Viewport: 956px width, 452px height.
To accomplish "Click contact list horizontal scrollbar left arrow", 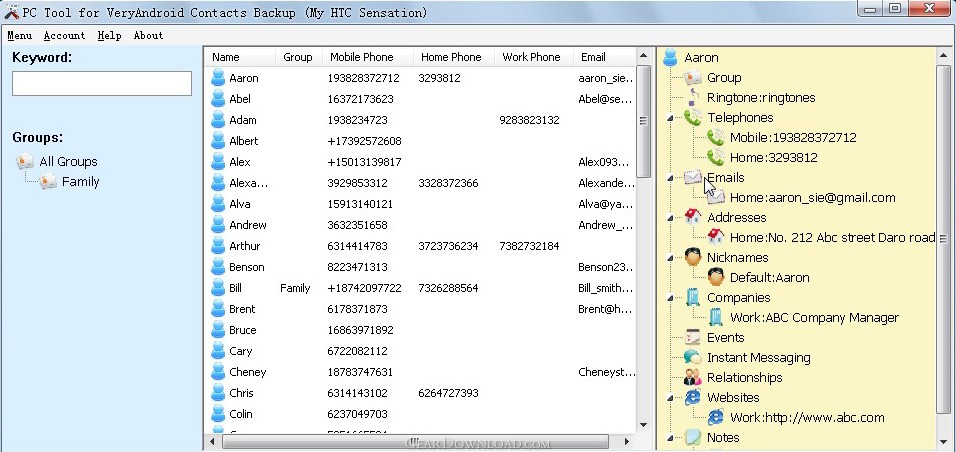I will (212, 440).
